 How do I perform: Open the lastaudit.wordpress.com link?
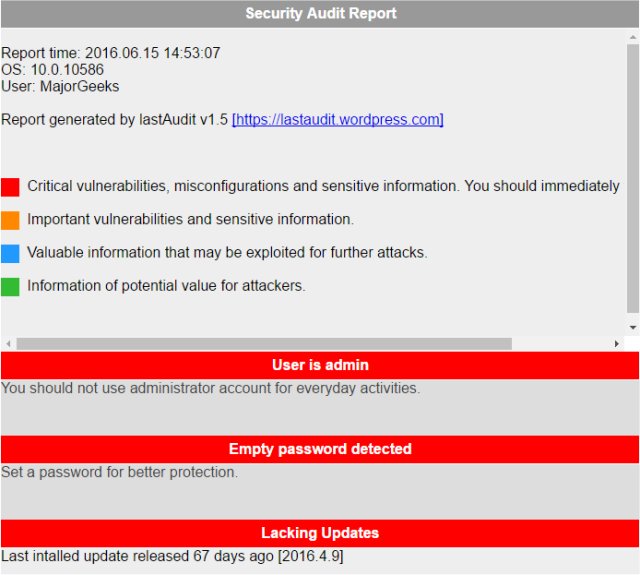click(x=338, y=120)
